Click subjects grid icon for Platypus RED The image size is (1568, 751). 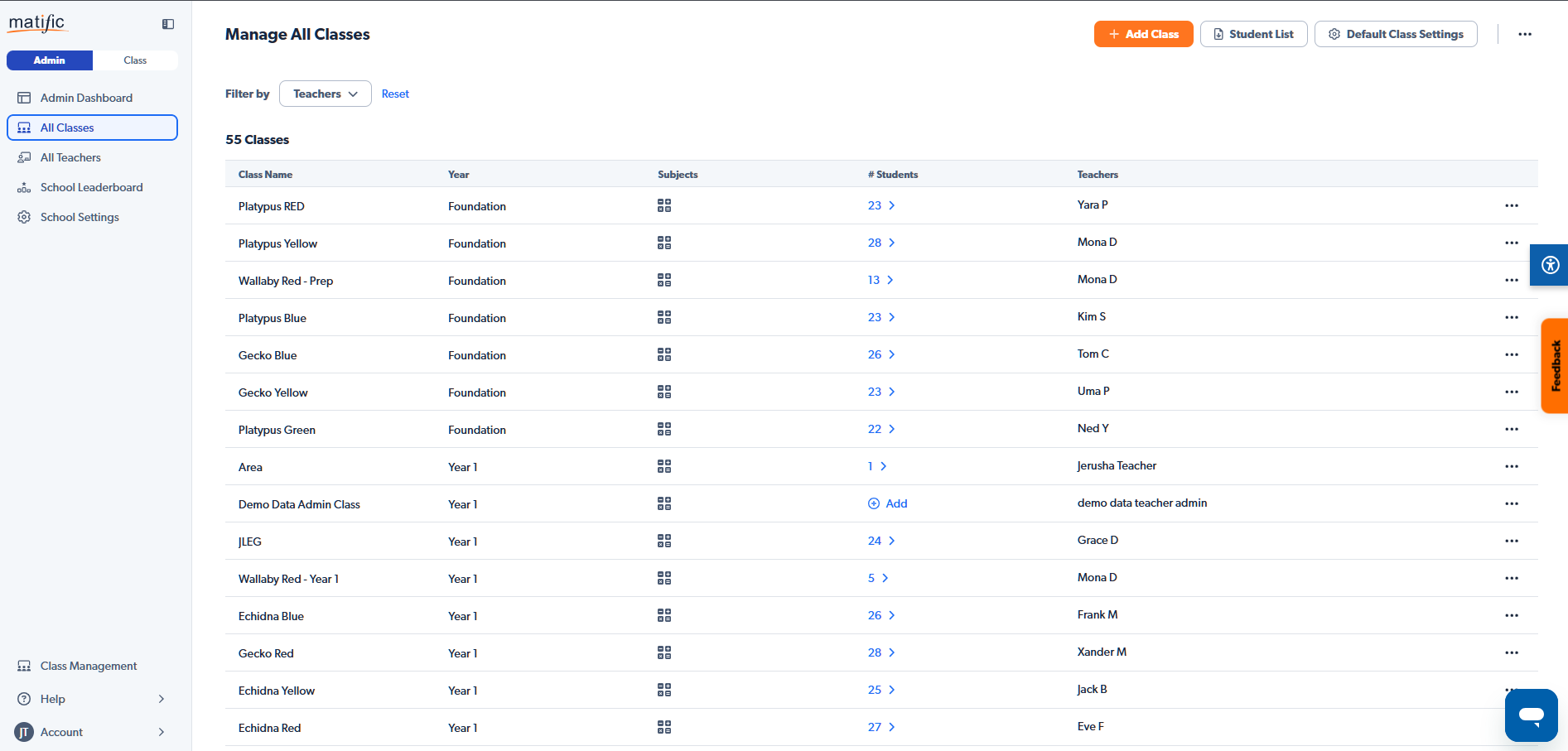point(663,205)
